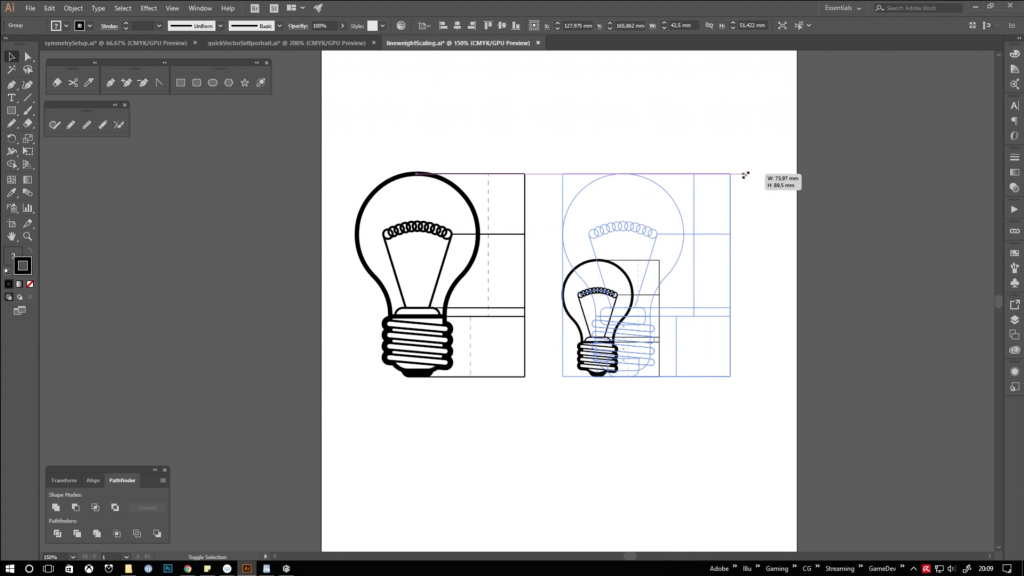Open the Align panel tab
The image size is (1024, 576).
(x=92, y=480)
